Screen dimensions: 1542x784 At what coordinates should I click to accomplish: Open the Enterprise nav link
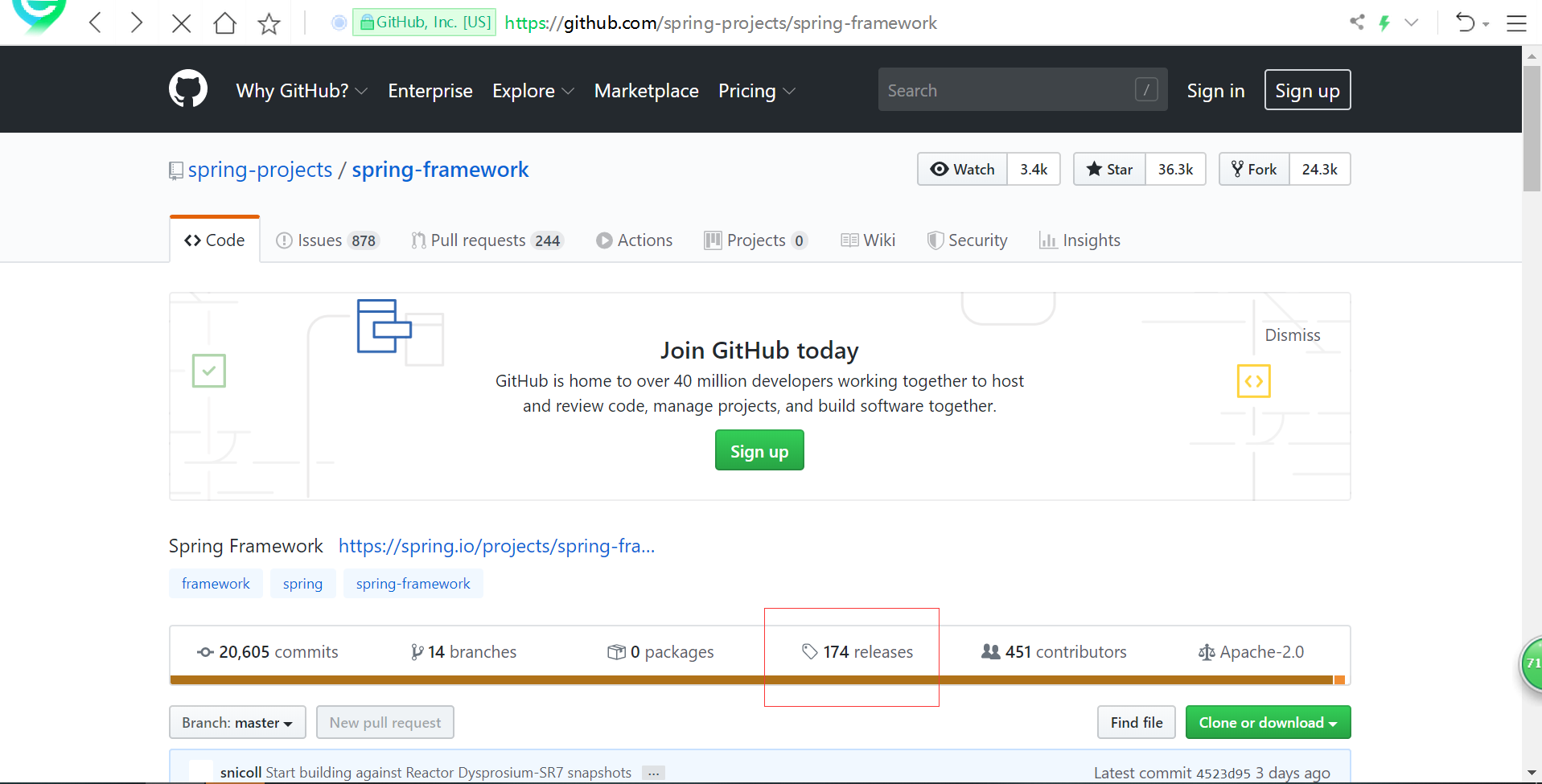(430, 91)
